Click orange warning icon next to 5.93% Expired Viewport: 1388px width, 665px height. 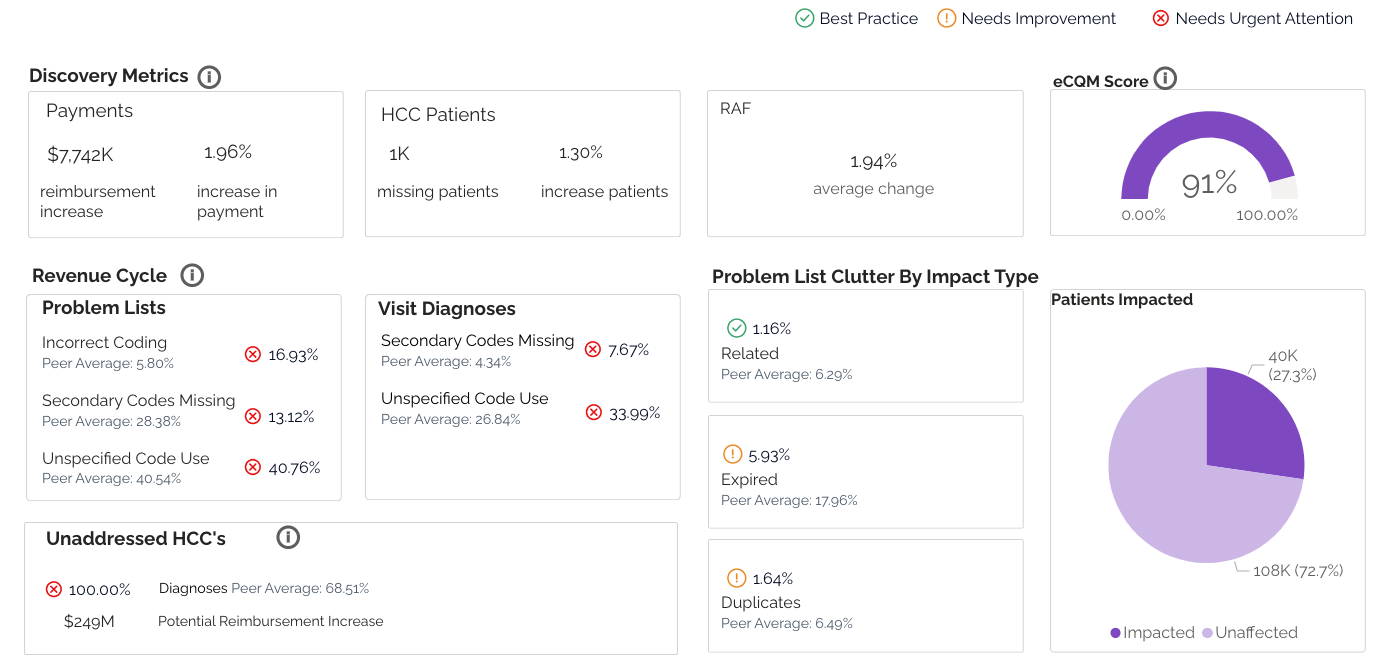[733, 455]
